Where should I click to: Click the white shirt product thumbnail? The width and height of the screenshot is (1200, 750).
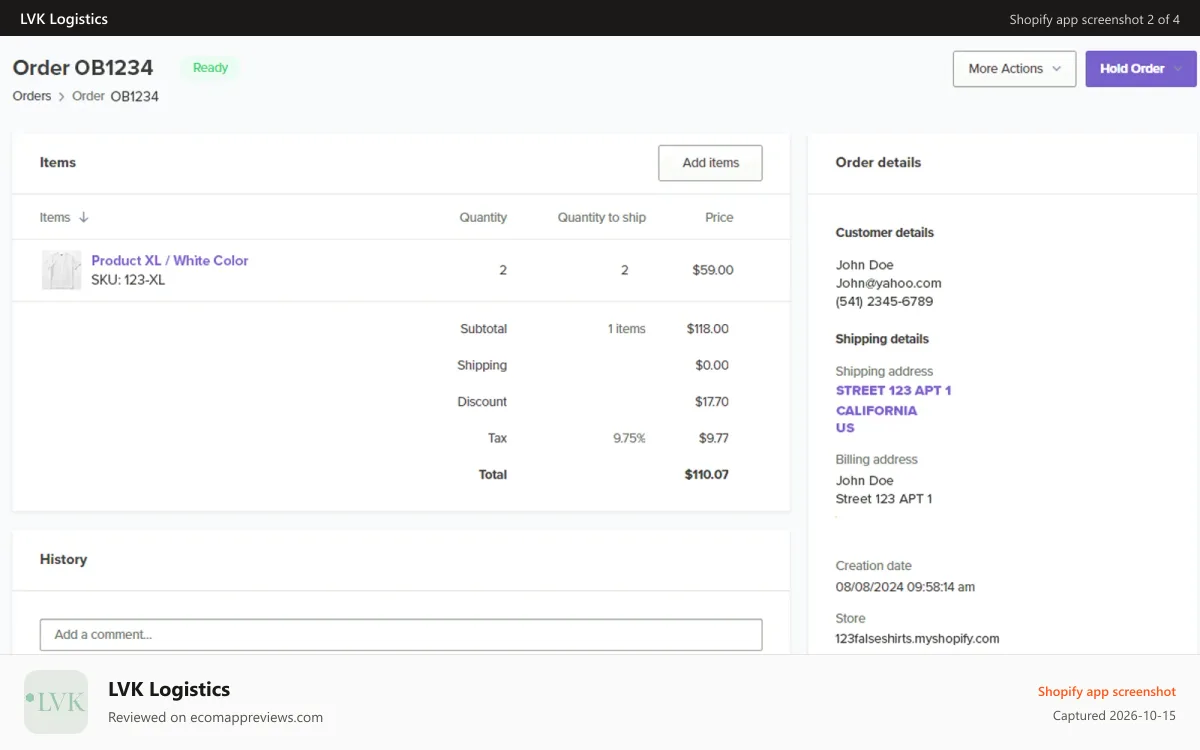[x=61, y=270]
